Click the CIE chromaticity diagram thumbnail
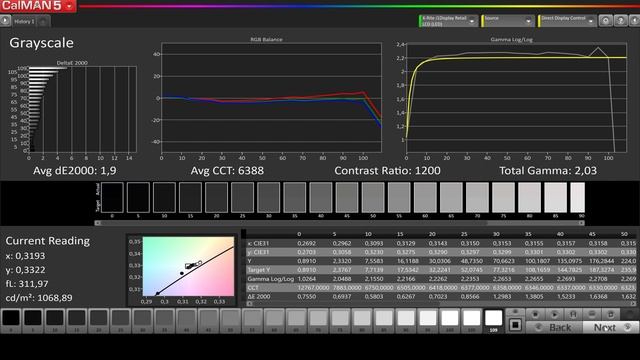The height and width of the screenshot is (360, 640). pyautogui.click(x=188, y=266)
